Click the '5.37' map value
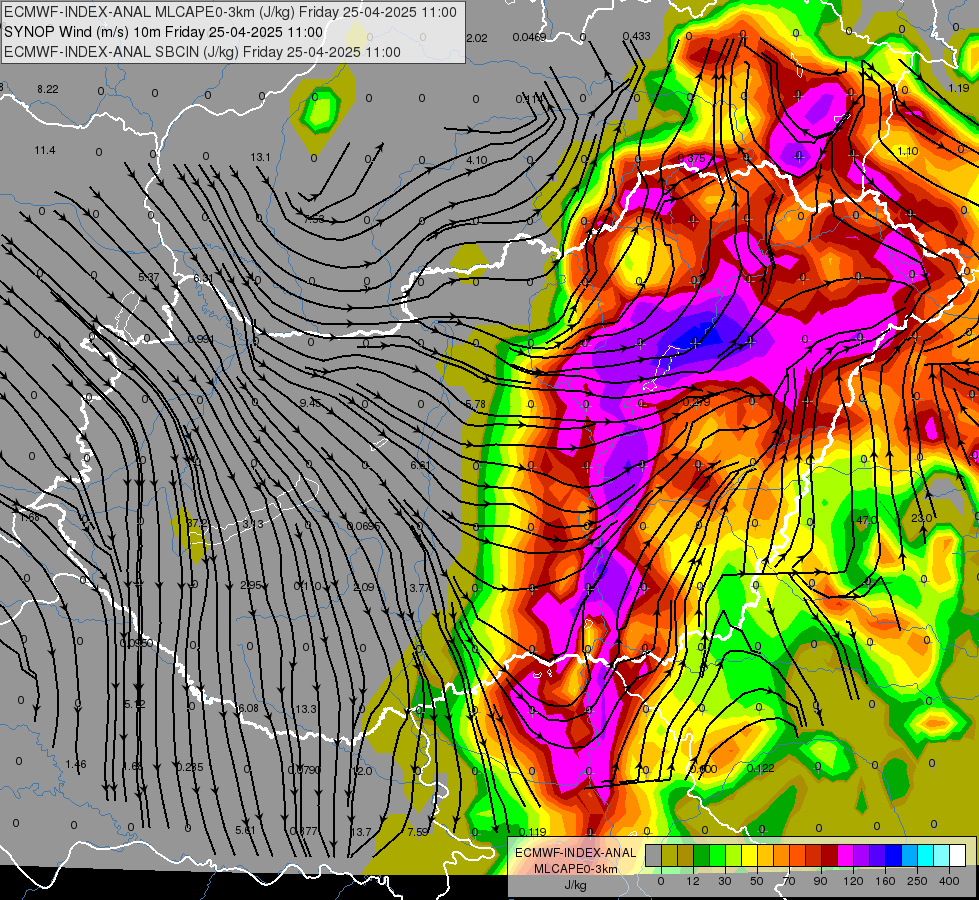 click(x=149, y=277)
